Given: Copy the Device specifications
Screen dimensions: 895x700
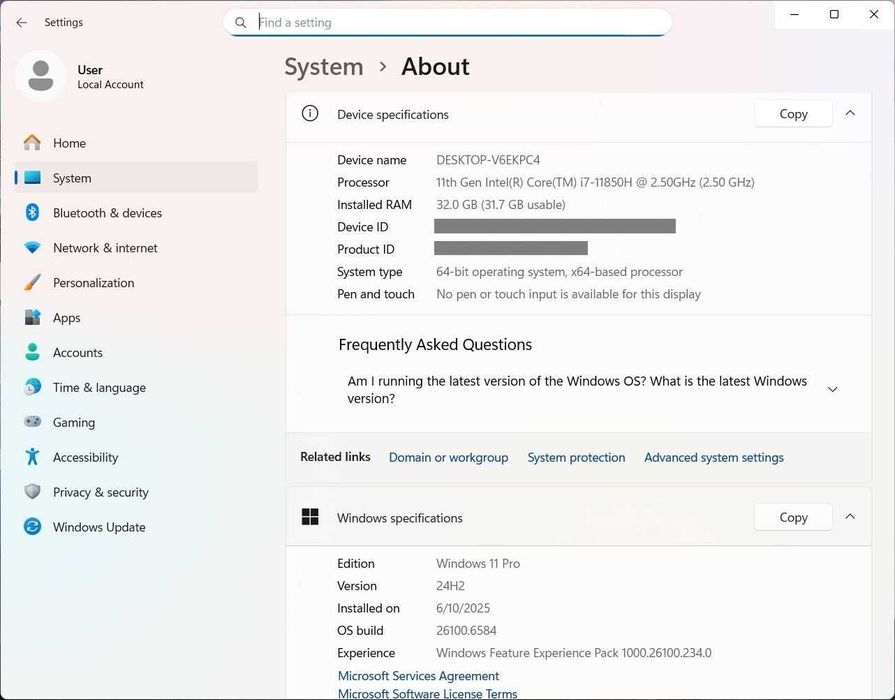Looking at the screenshot, I should point(793,114).
